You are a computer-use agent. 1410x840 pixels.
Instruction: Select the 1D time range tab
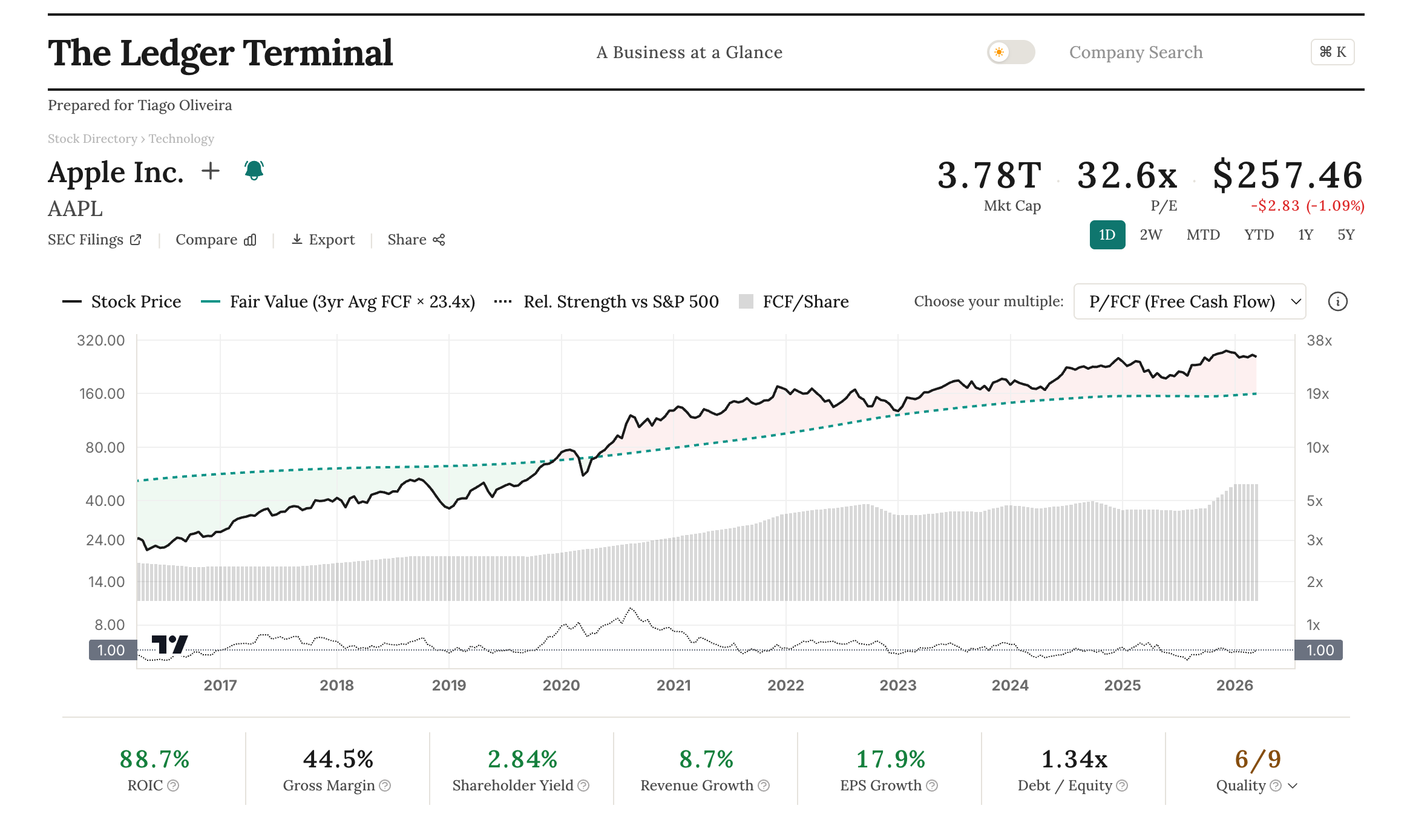click(x=1107, y=235)
